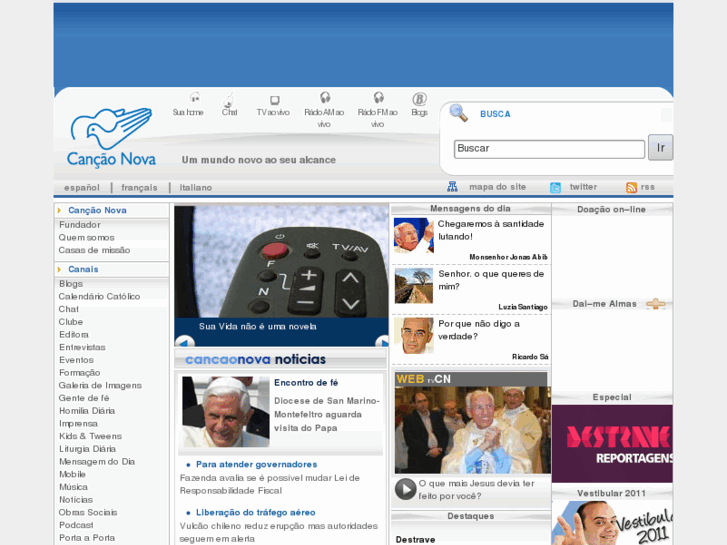727x545 pixels.
Task: Switch language to italiano
Action: click(196, 188)
